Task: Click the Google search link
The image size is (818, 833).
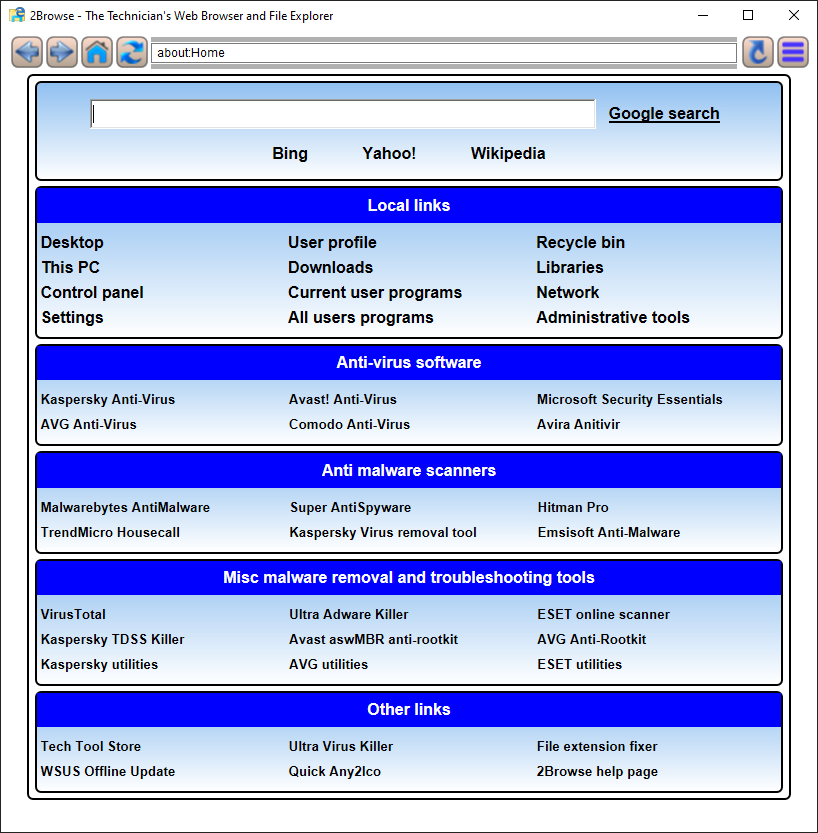Action: pos(664,114)
